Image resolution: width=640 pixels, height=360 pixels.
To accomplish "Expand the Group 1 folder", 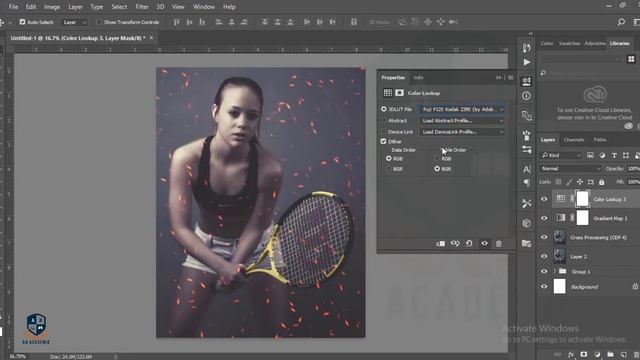I will pos(554,271).
